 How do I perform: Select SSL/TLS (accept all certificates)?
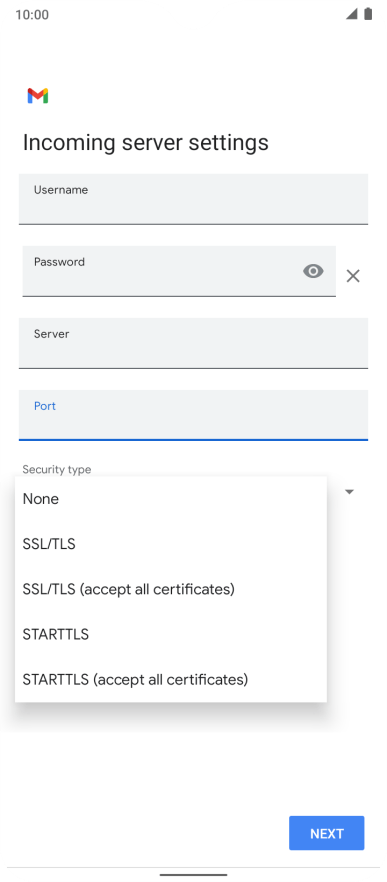pyautogui.click(x=171, y=589)
